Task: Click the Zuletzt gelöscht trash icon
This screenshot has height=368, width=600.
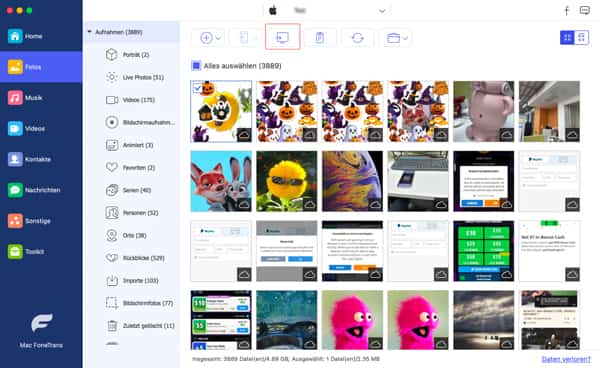Action: coord(112,326)
